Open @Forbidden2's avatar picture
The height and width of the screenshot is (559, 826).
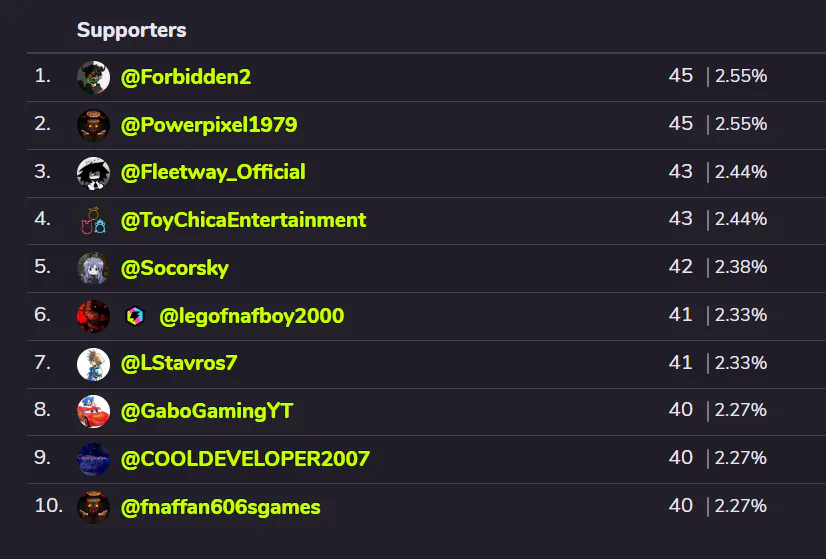click(93, 77)
